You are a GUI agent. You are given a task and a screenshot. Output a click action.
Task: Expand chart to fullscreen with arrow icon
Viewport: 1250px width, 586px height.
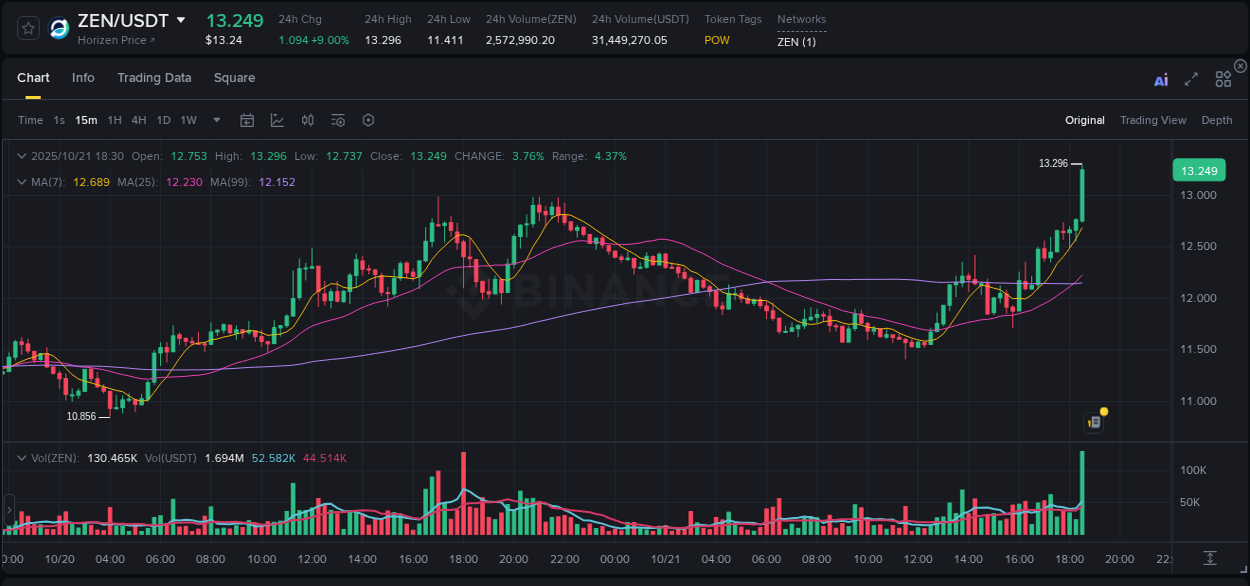coord(1191,78)
